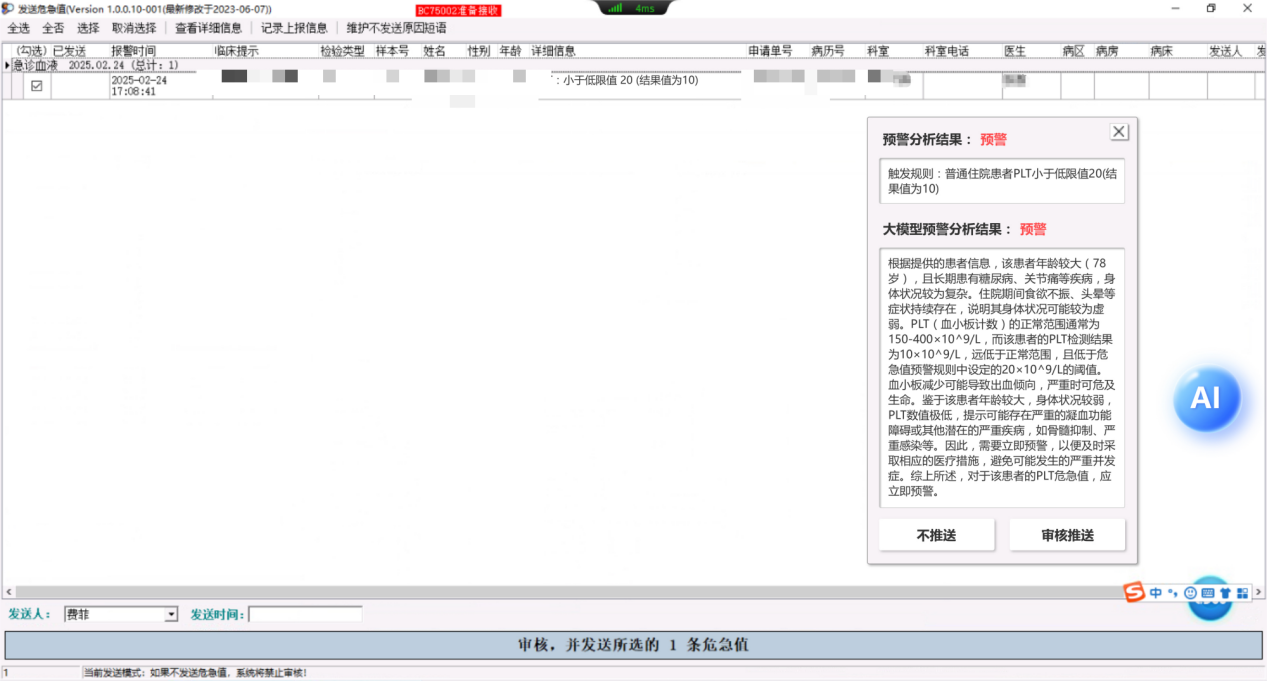The width and height of the screenshot is (1267, 681).
Task: Click inside the 发送时间 input field
Action: pyautogui.click(x=305, y=613)
